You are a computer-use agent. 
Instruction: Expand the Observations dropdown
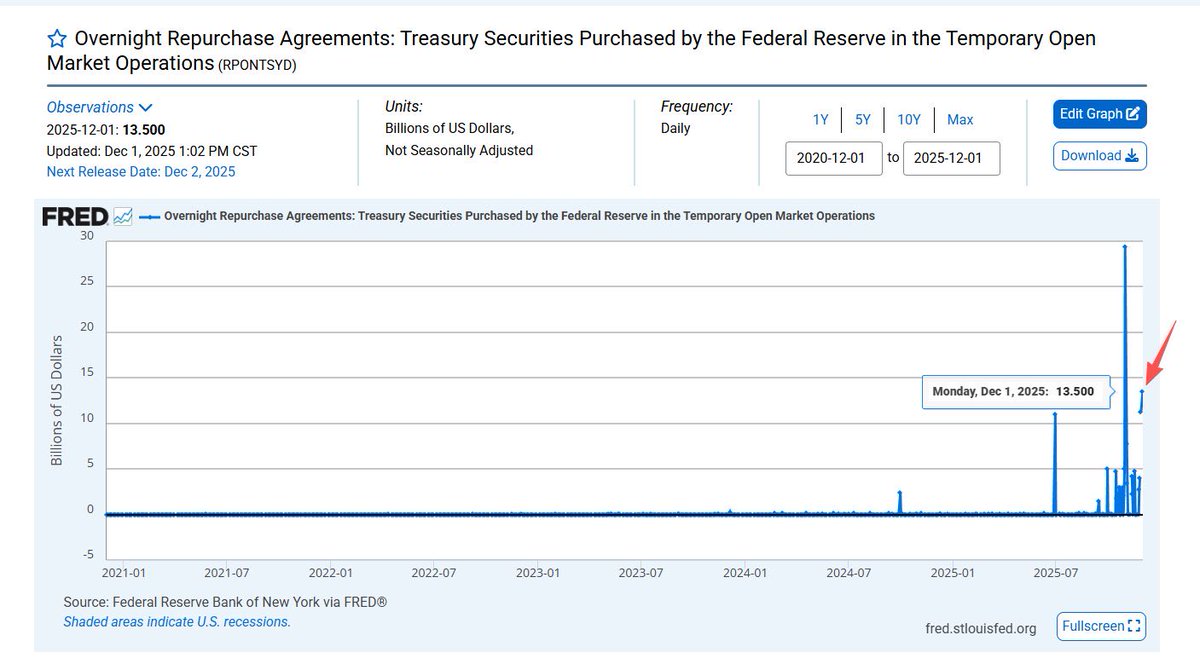pos(99,107)
